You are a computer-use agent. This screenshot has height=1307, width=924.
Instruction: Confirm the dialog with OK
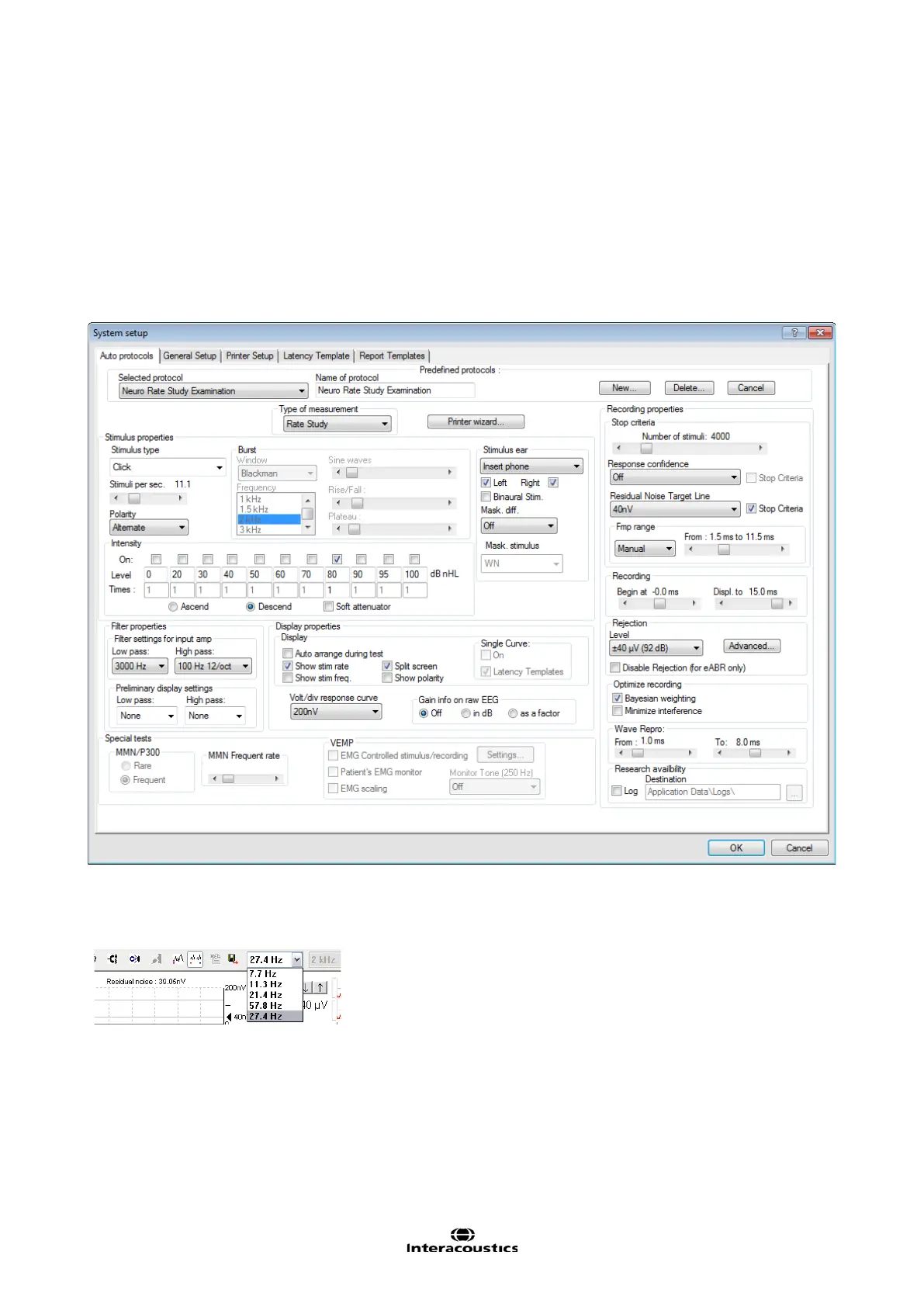point(736,848)
